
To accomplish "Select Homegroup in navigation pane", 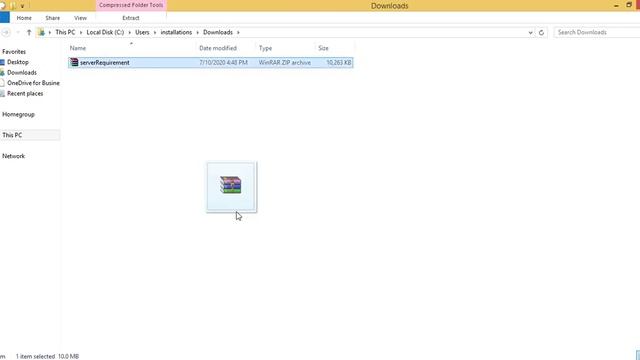I will [18, 114].
